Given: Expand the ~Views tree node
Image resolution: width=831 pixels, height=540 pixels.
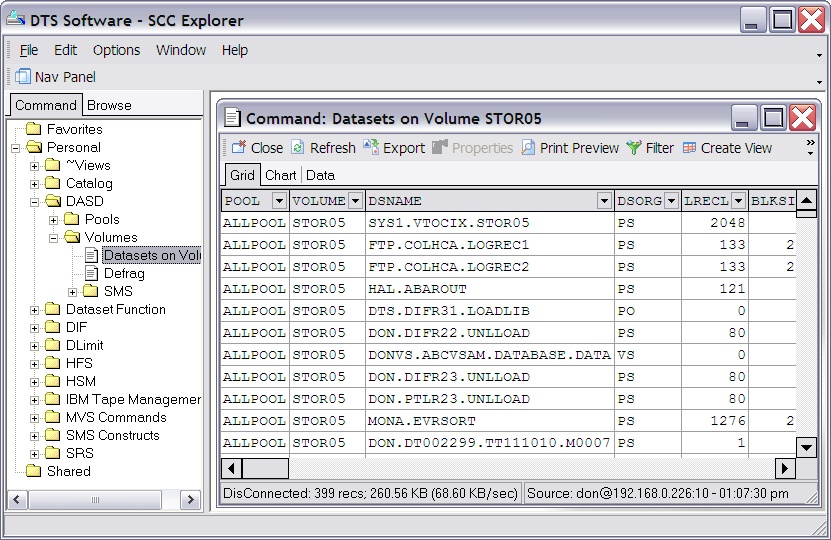Looking at the screenshot, I should [x=34, y=166].
